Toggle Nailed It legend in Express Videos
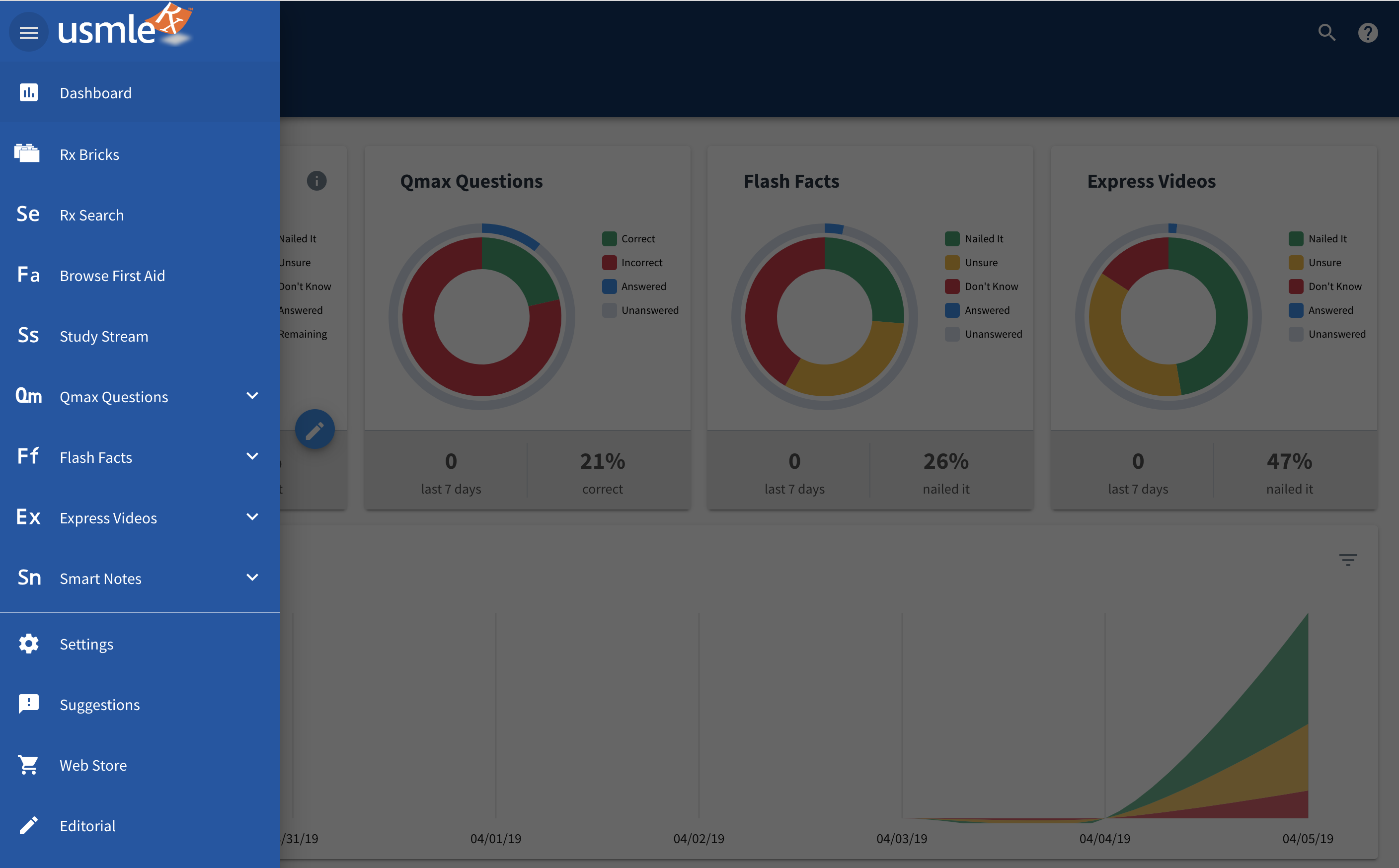The width and height of the screenshot is (1399, 868). (1318, 238)
